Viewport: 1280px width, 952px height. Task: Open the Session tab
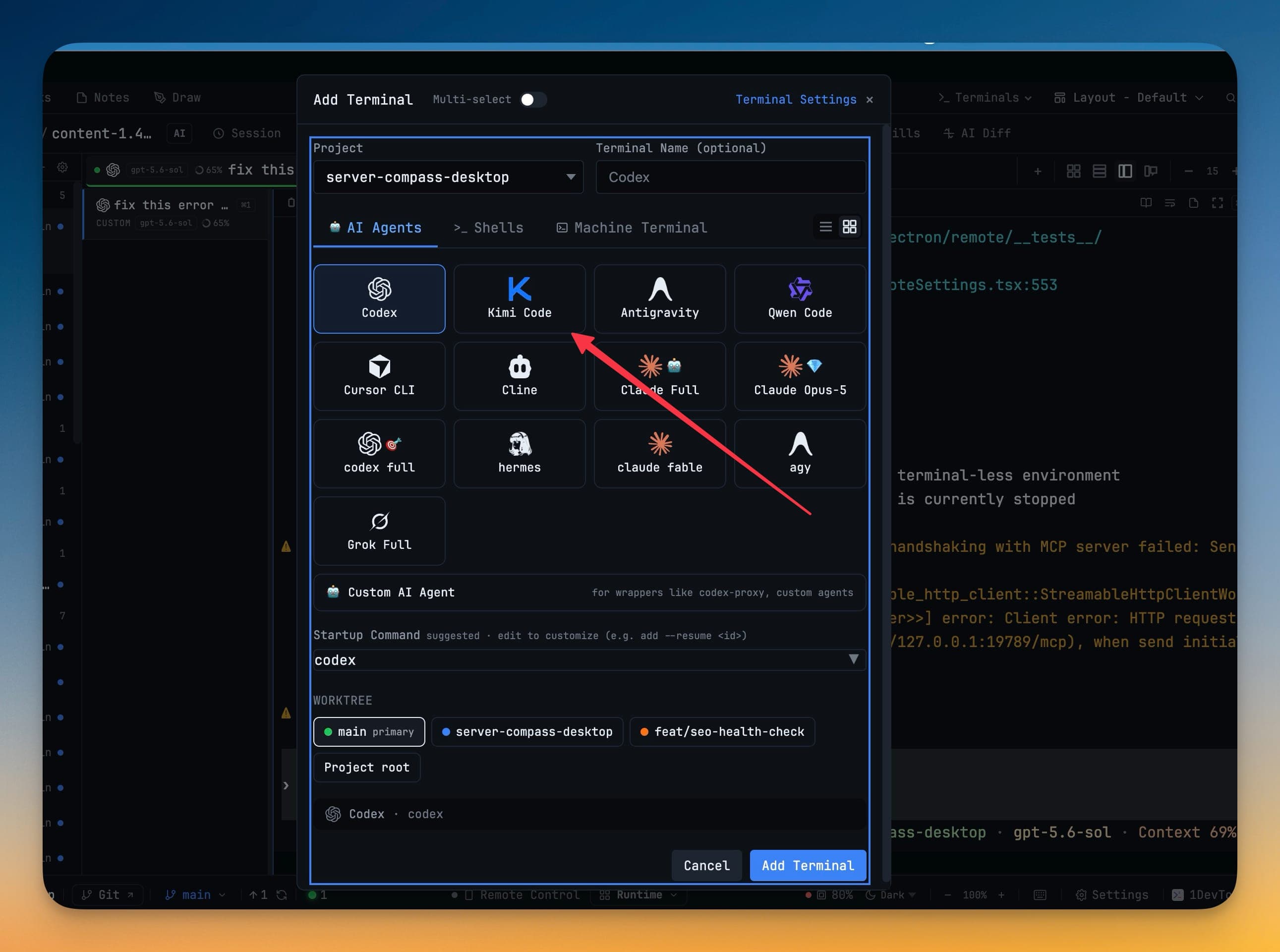click(x=247, y=133)
